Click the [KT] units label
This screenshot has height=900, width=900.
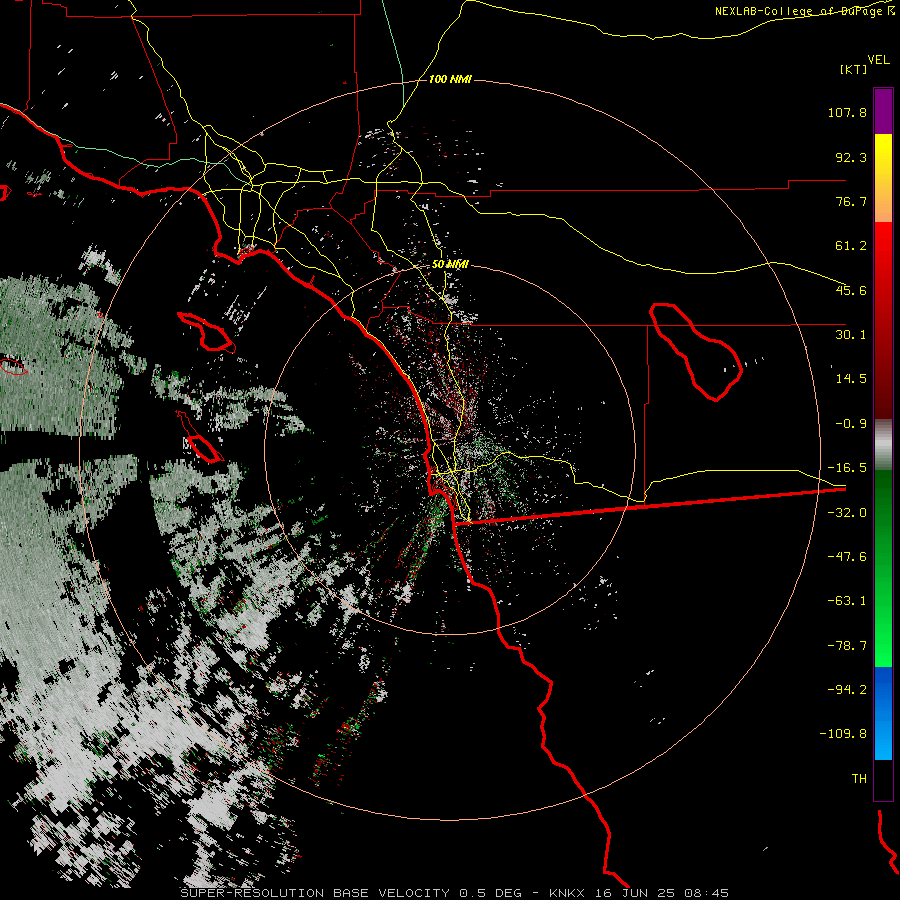tap(854, 69)
